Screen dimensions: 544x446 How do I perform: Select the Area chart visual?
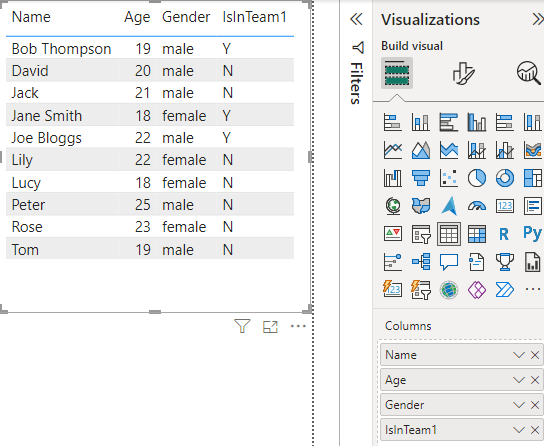pos(421,150)
